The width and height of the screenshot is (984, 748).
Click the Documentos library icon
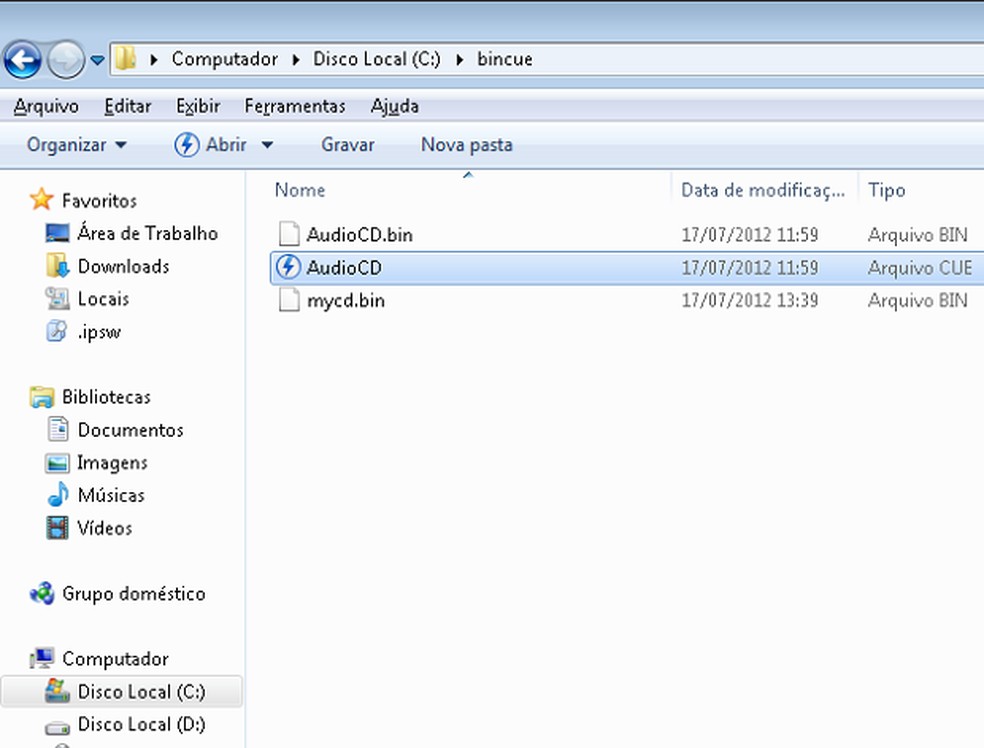58,429
